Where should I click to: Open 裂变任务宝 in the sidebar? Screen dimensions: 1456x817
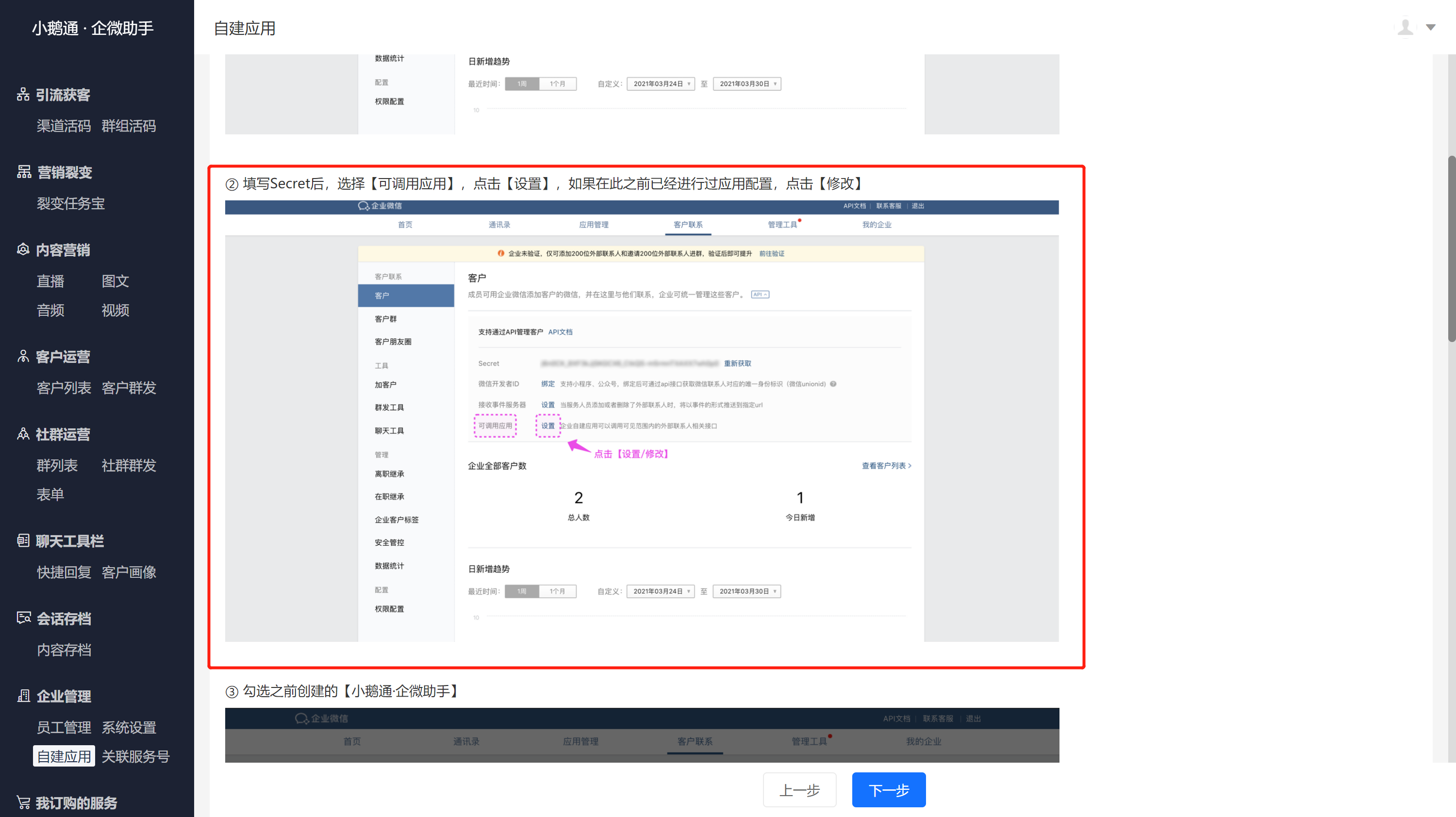click(71, 203)
